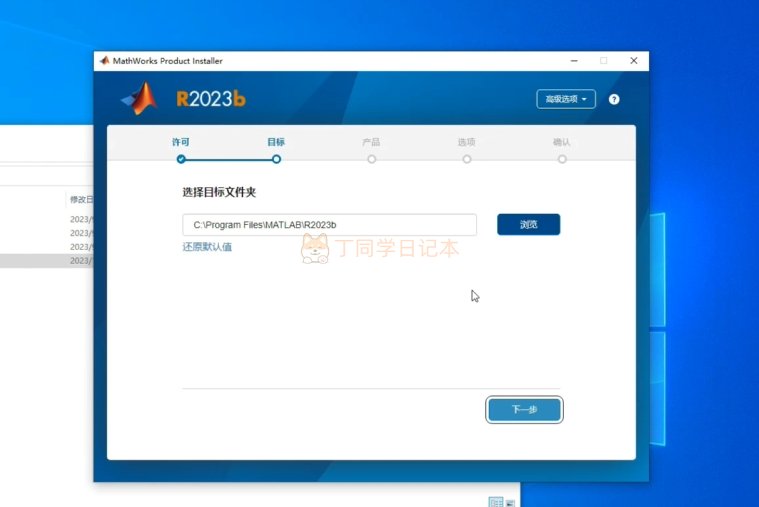
Task: Click the current 目标 step circle
Action: [276, 159]
